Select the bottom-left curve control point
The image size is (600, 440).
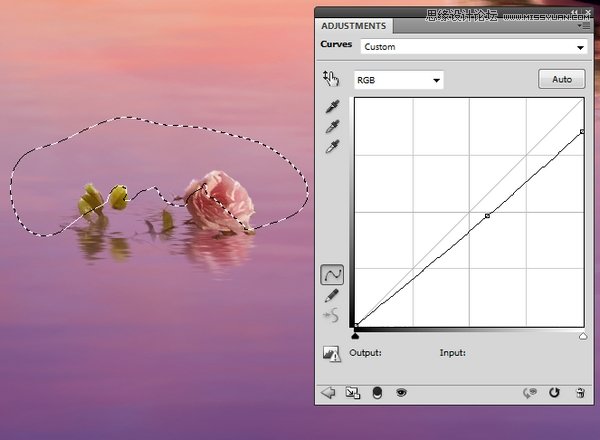point(356,326)
